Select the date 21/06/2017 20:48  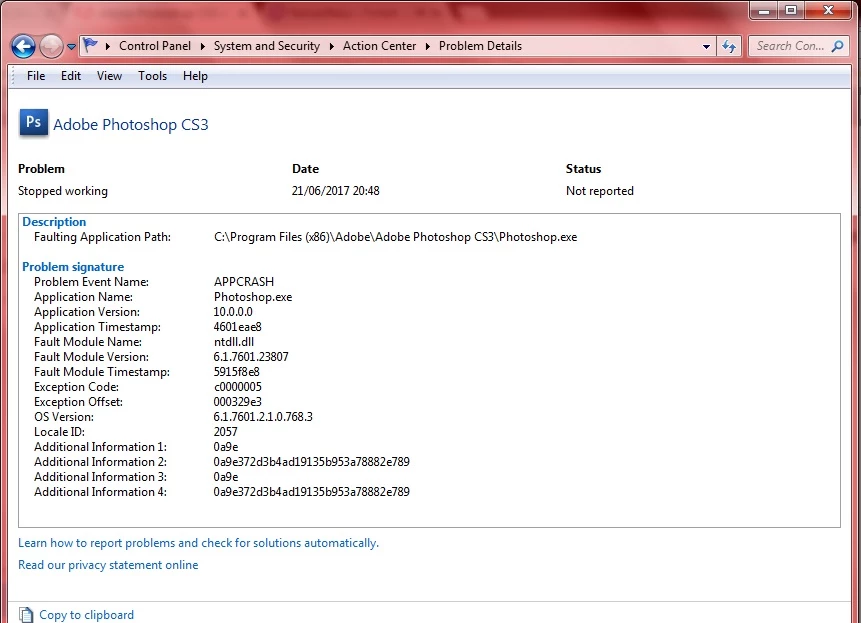pos(336,191)
